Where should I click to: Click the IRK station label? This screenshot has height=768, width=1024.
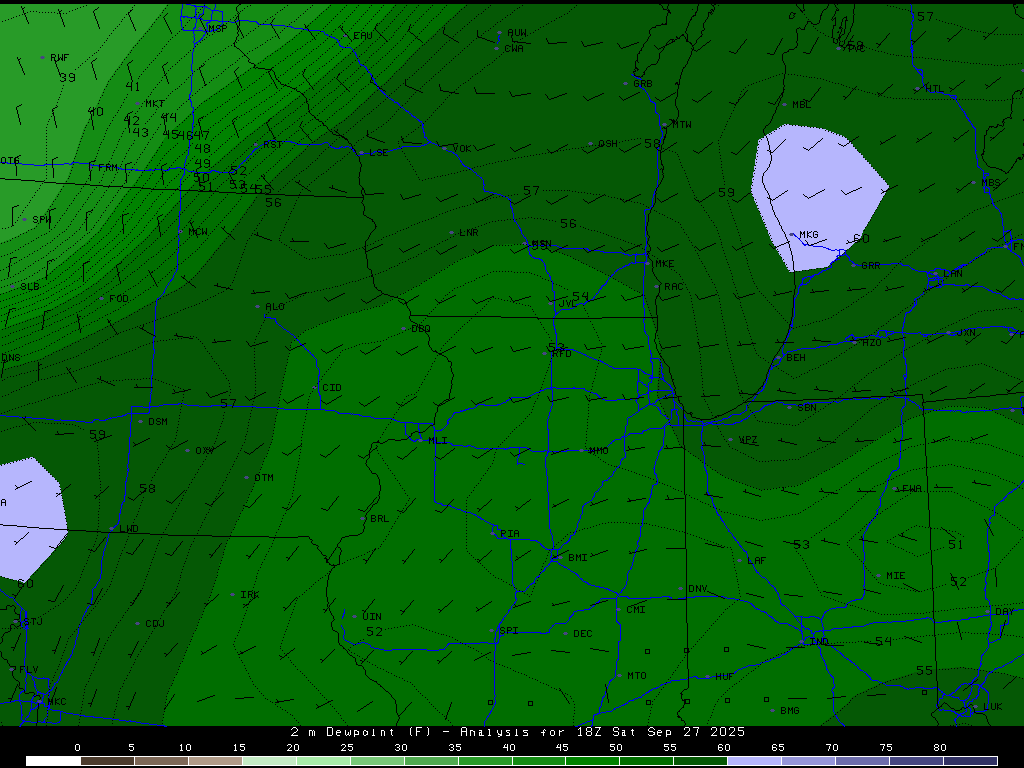point(249,595)
